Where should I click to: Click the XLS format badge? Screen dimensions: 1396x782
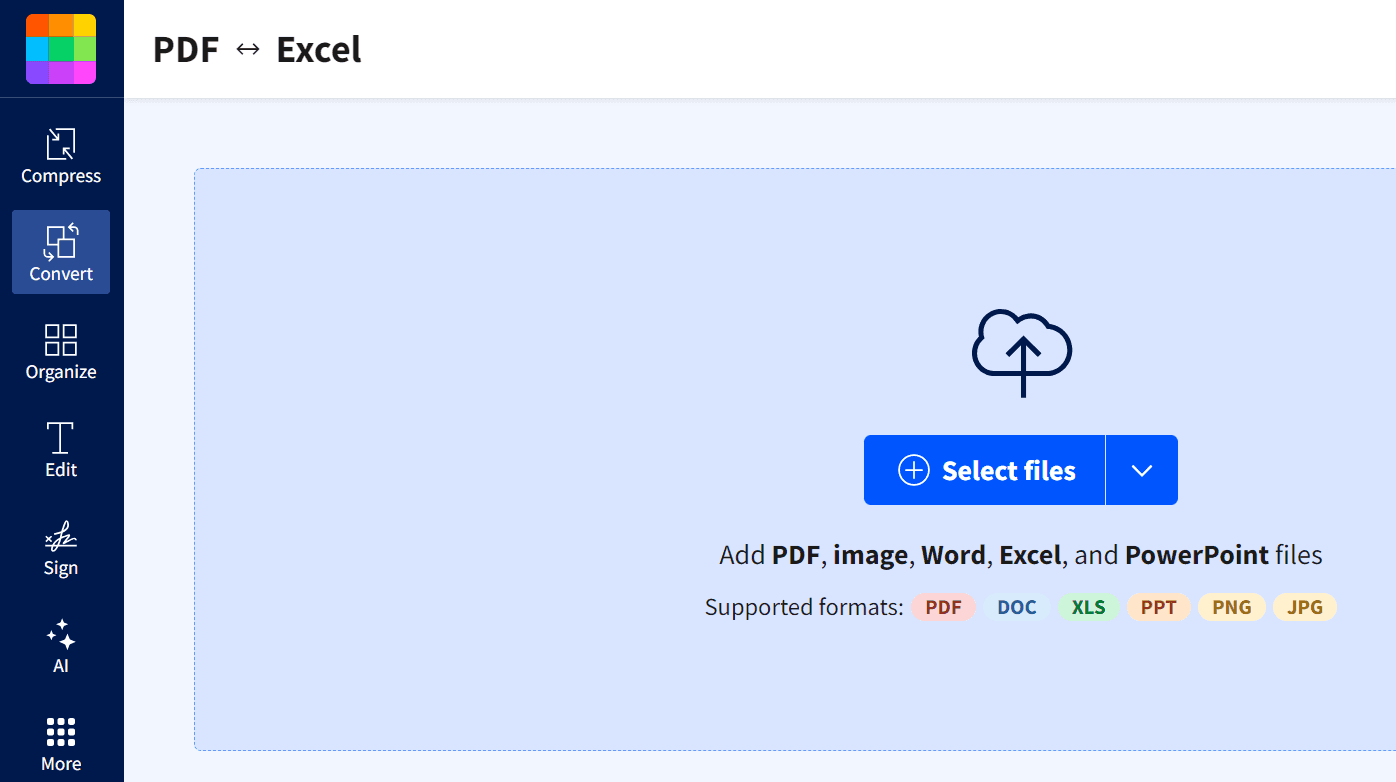point(1089,607)
